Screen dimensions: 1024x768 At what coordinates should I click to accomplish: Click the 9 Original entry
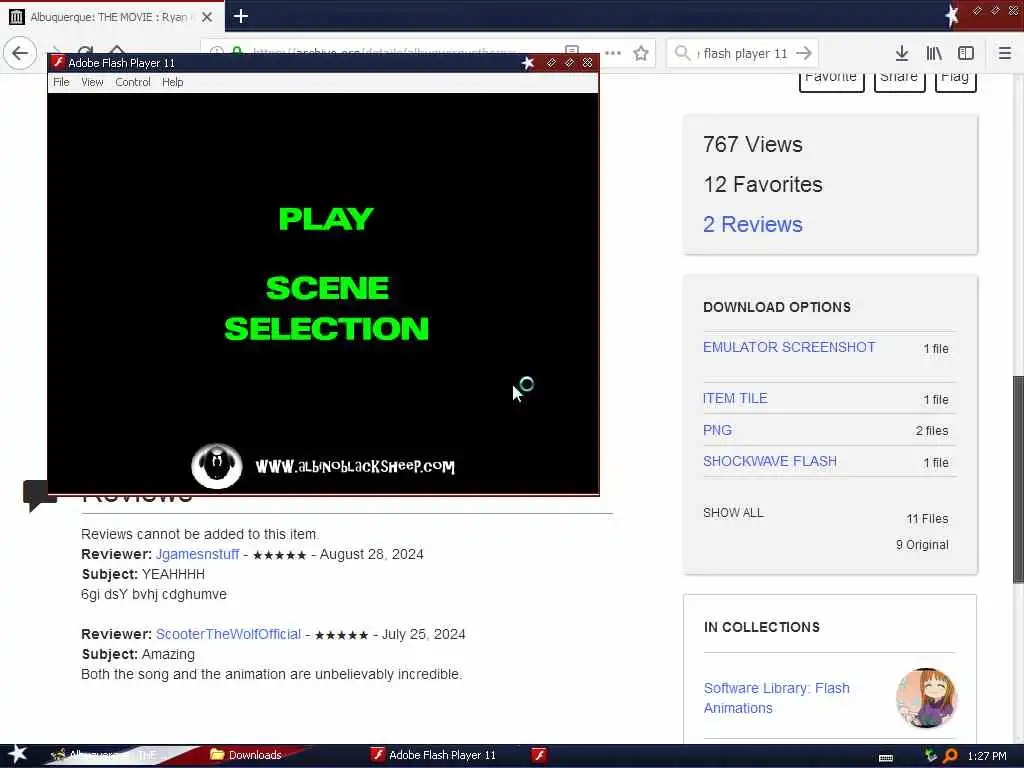pyautogui.click(x=922, y=545)
